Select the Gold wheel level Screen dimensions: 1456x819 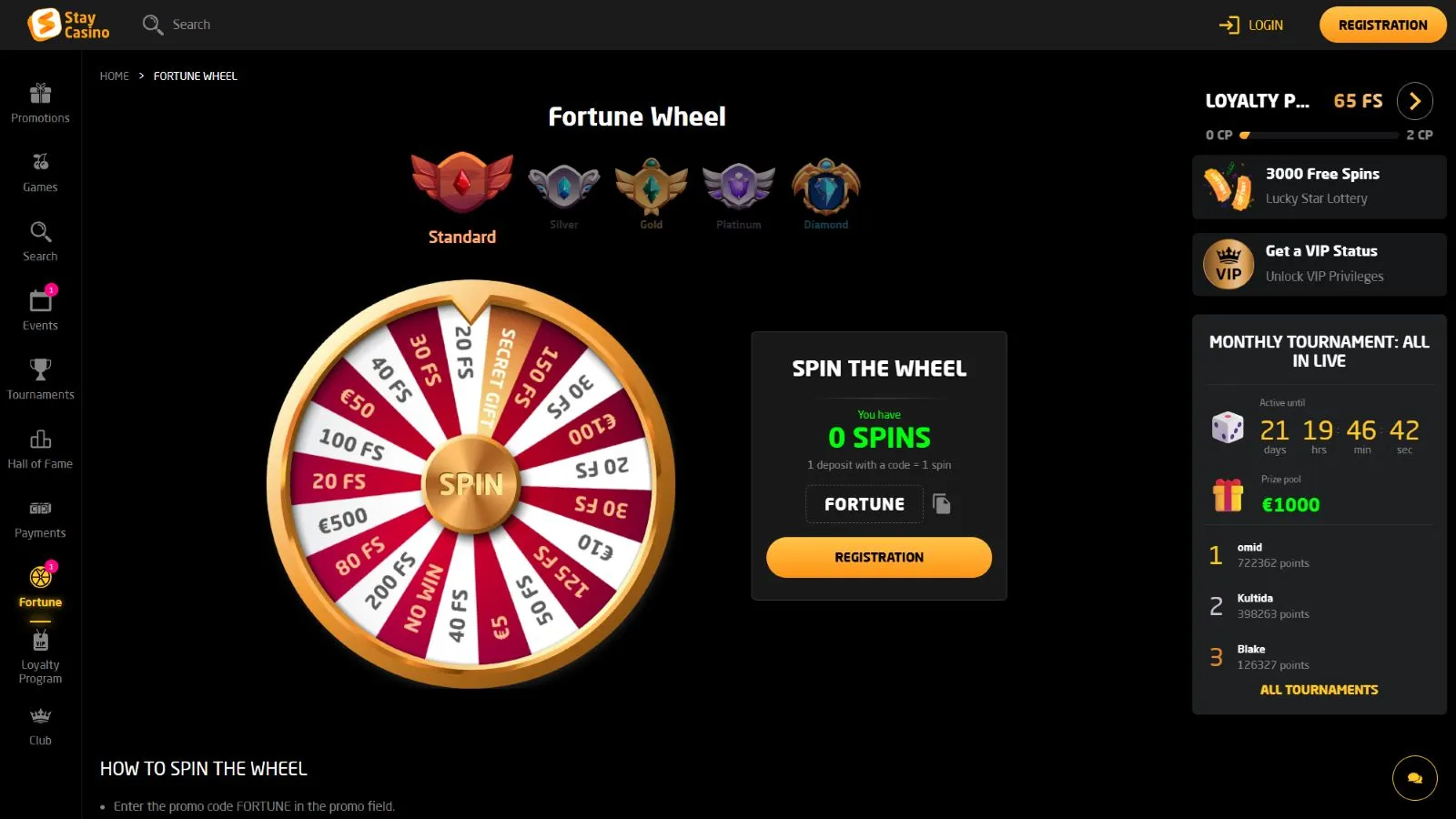click(652, 195)
